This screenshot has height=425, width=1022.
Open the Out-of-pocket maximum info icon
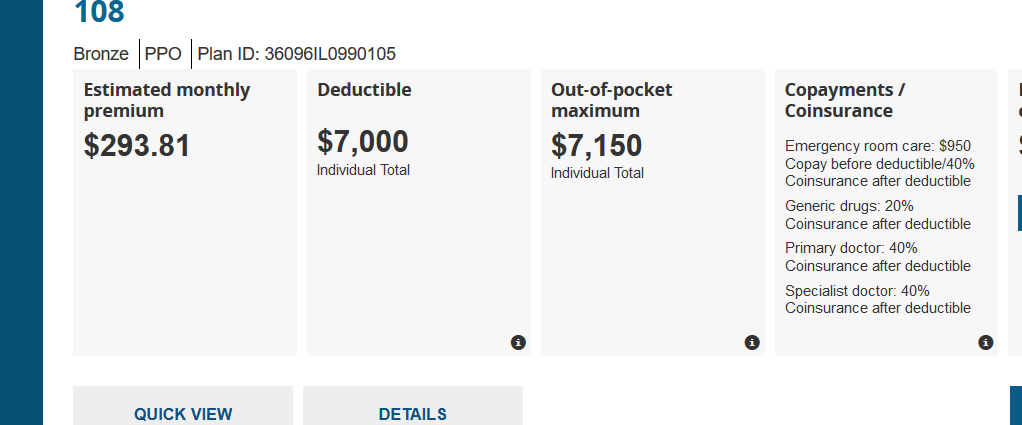coord(752,343)
